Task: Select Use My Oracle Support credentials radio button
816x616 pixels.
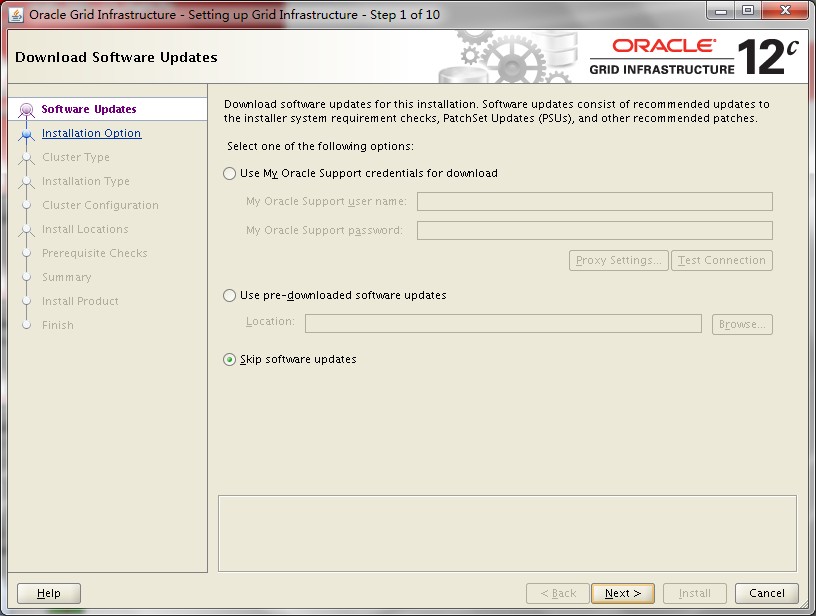Action: point(230,173)
